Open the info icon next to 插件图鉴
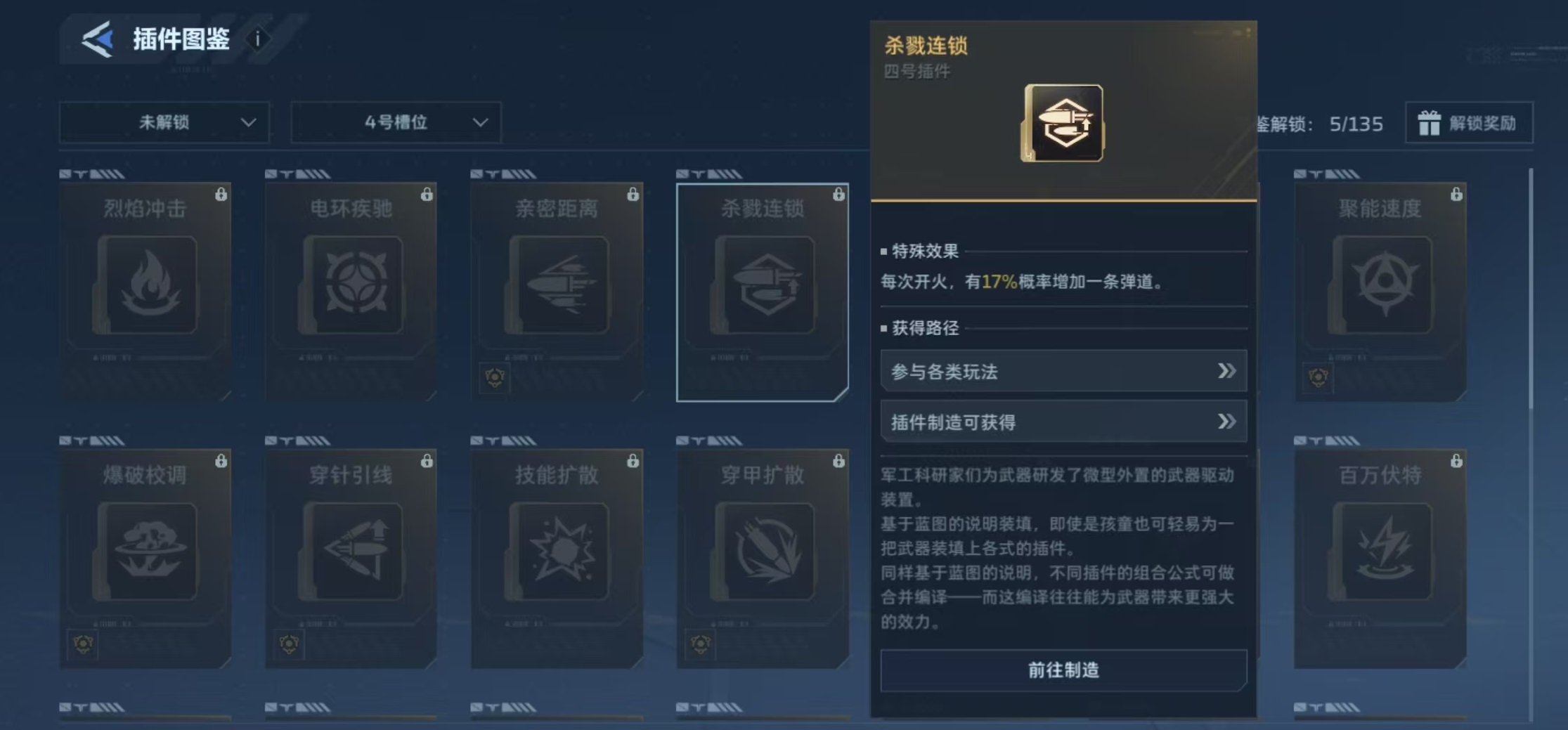Screen dimensions: 1568x730 (x=258, y=39)
